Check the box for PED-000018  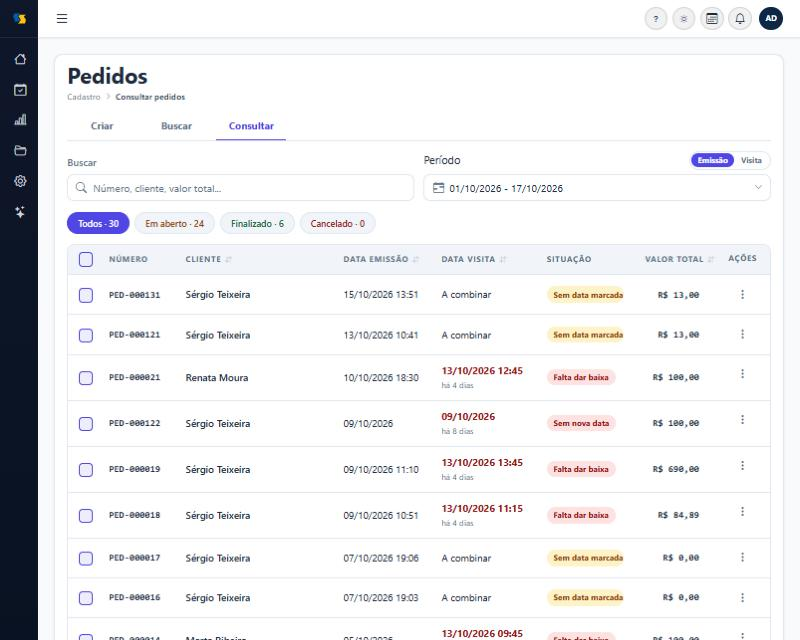click(86, 515)
